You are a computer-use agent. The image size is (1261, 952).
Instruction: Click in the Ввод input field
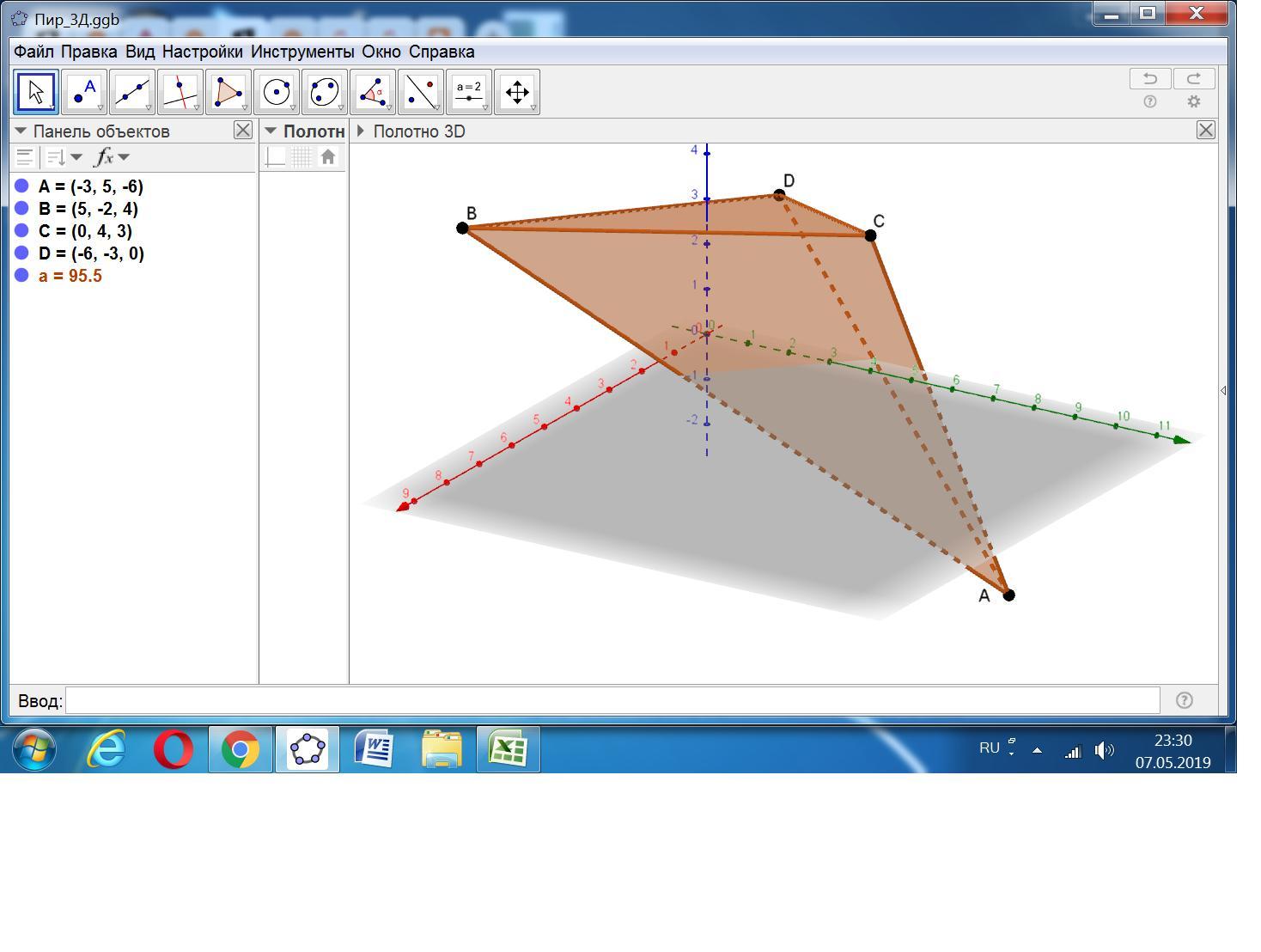pos(612,700)
